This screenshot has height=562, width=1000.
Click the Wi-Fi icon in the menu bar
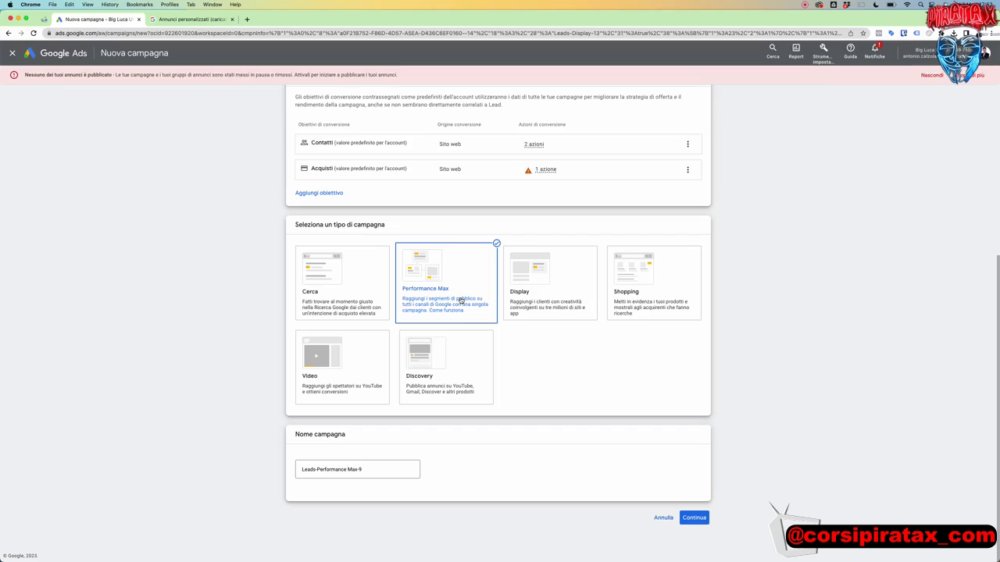click(907, 4)
